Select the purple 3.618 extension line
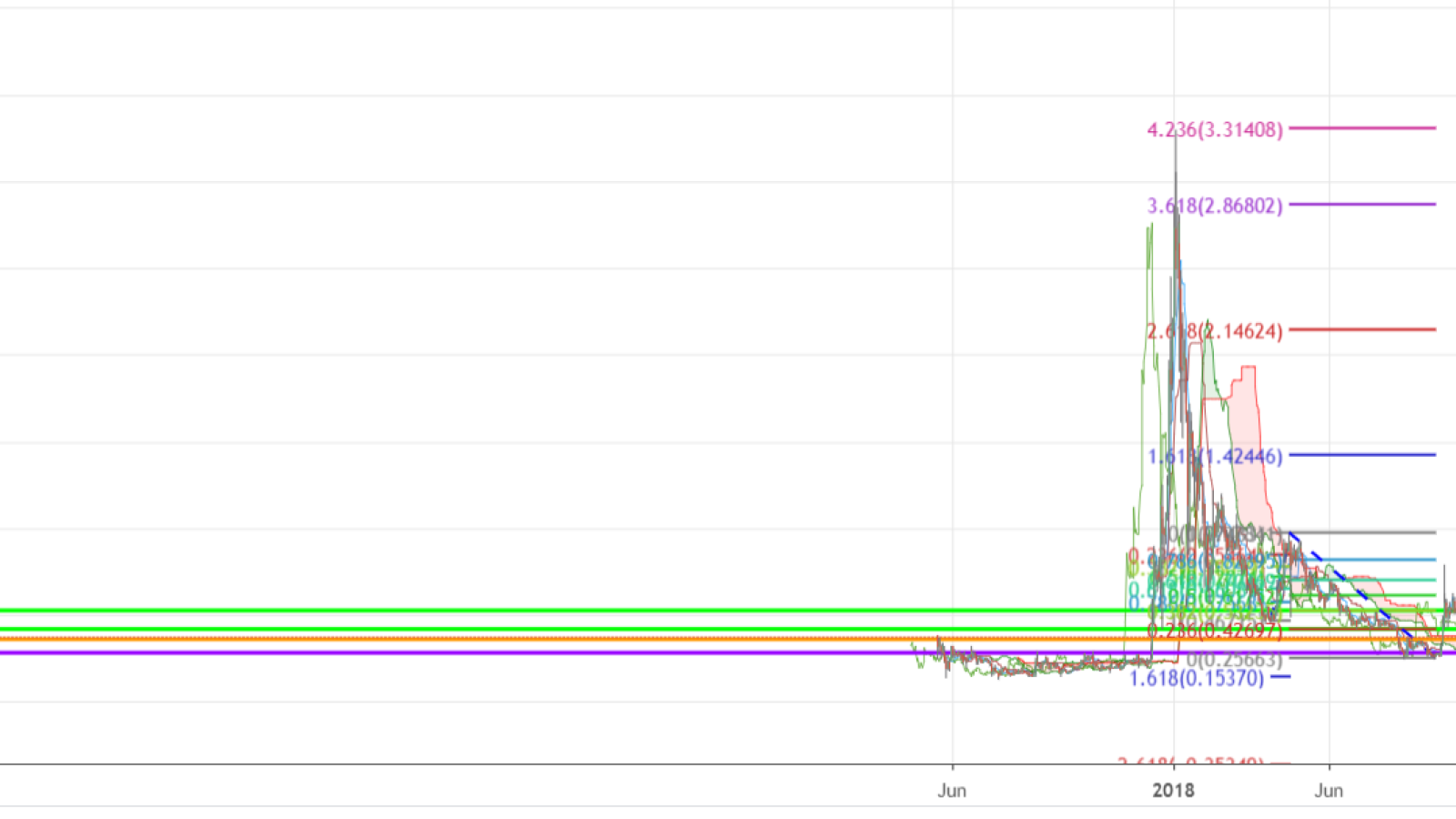The width and height of the screenshot is (1456, 819). click(1362, 204)
